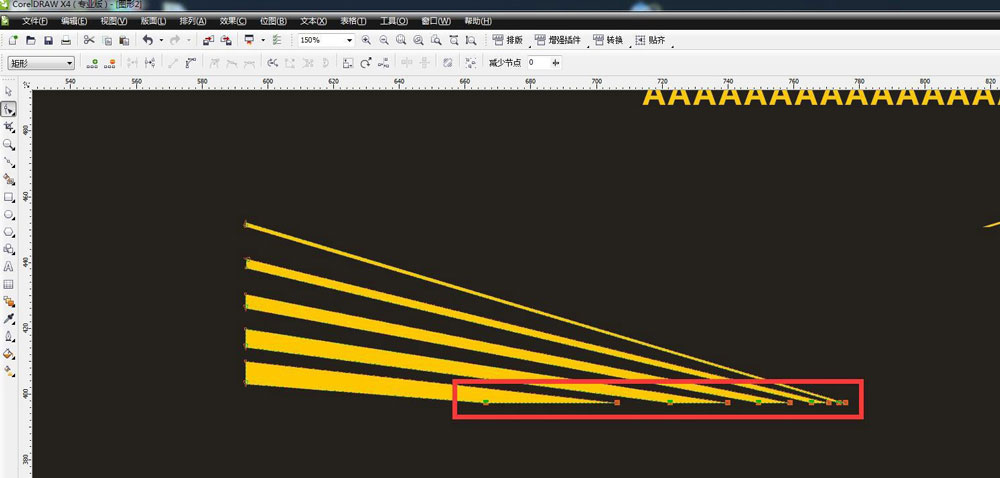Expand the Undo history dropdown arrow
Screen dimensions: 1000x478
(161, 40)
